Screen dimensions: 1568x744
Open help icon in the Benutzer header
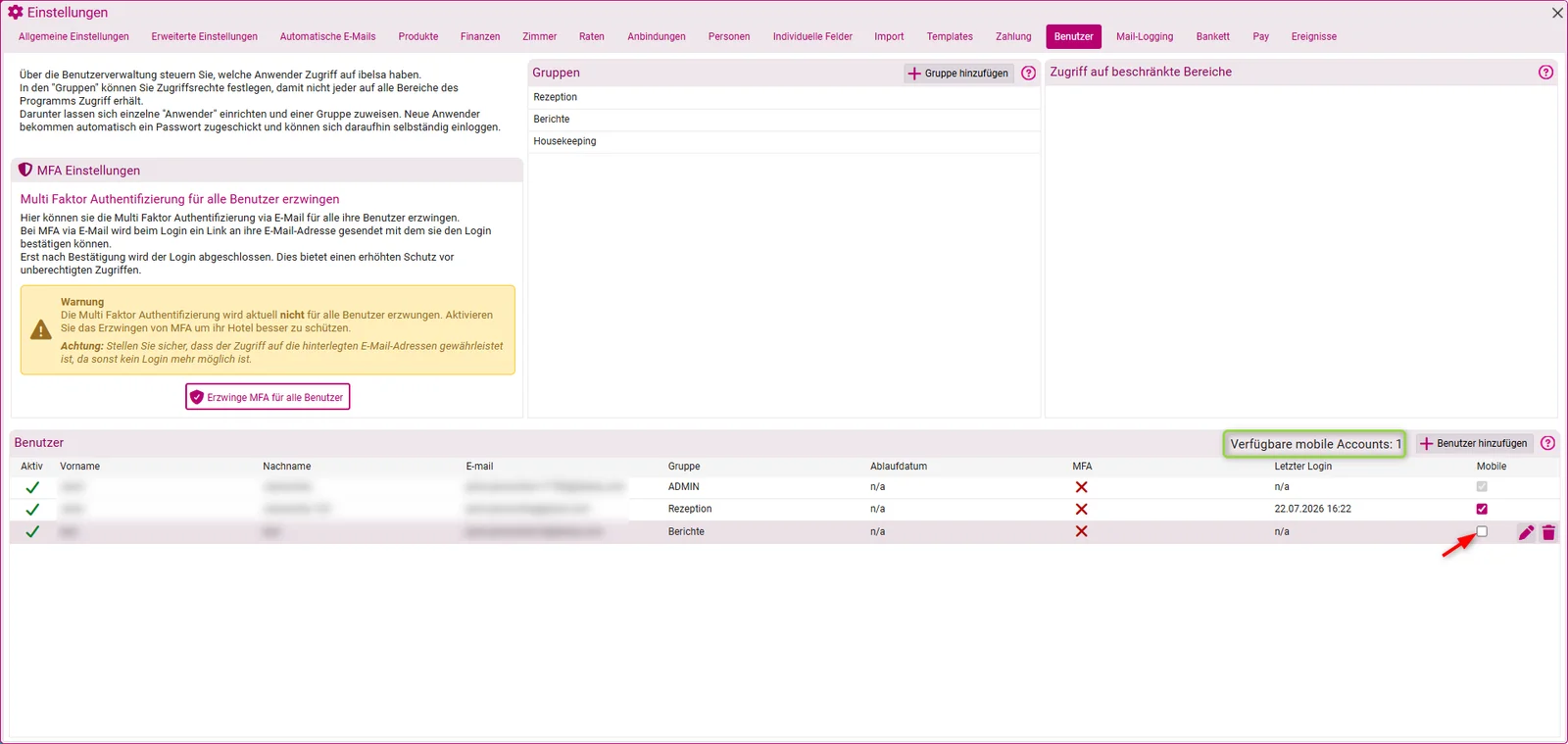[x=1547, y=443]
